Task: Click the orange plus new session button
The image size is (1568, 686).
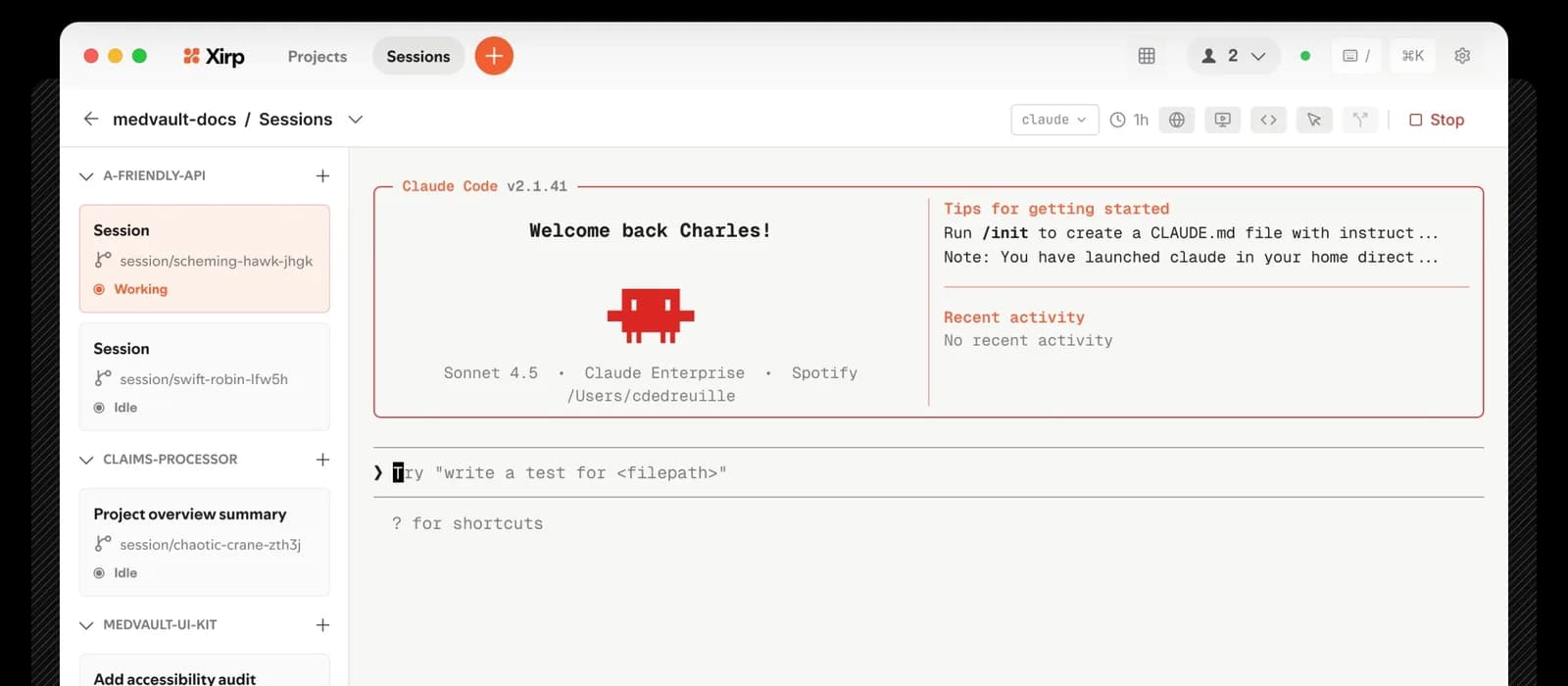Action: tap(494, 56)
